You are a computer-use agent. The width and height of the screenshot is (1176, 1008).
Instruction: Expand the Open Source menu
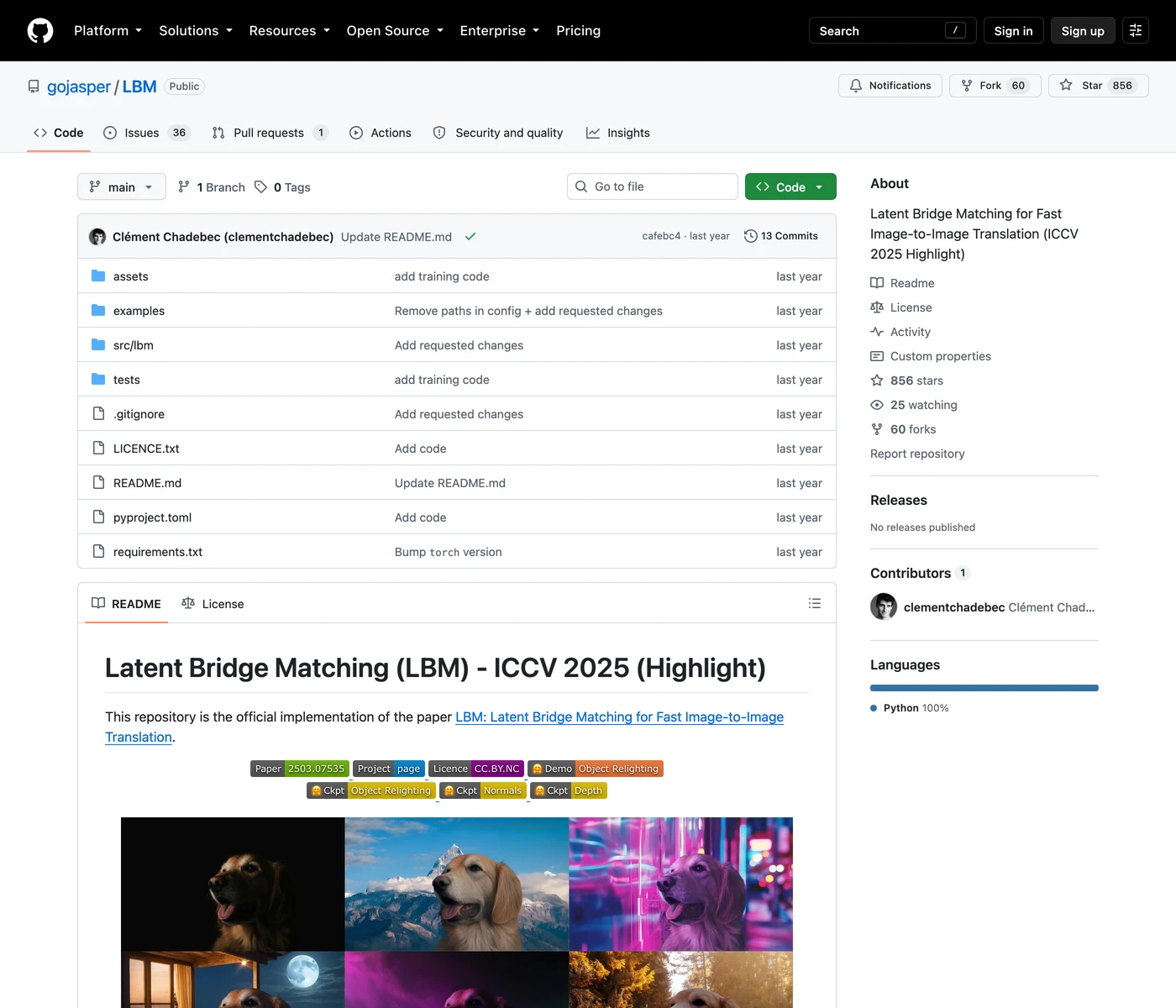395,30
